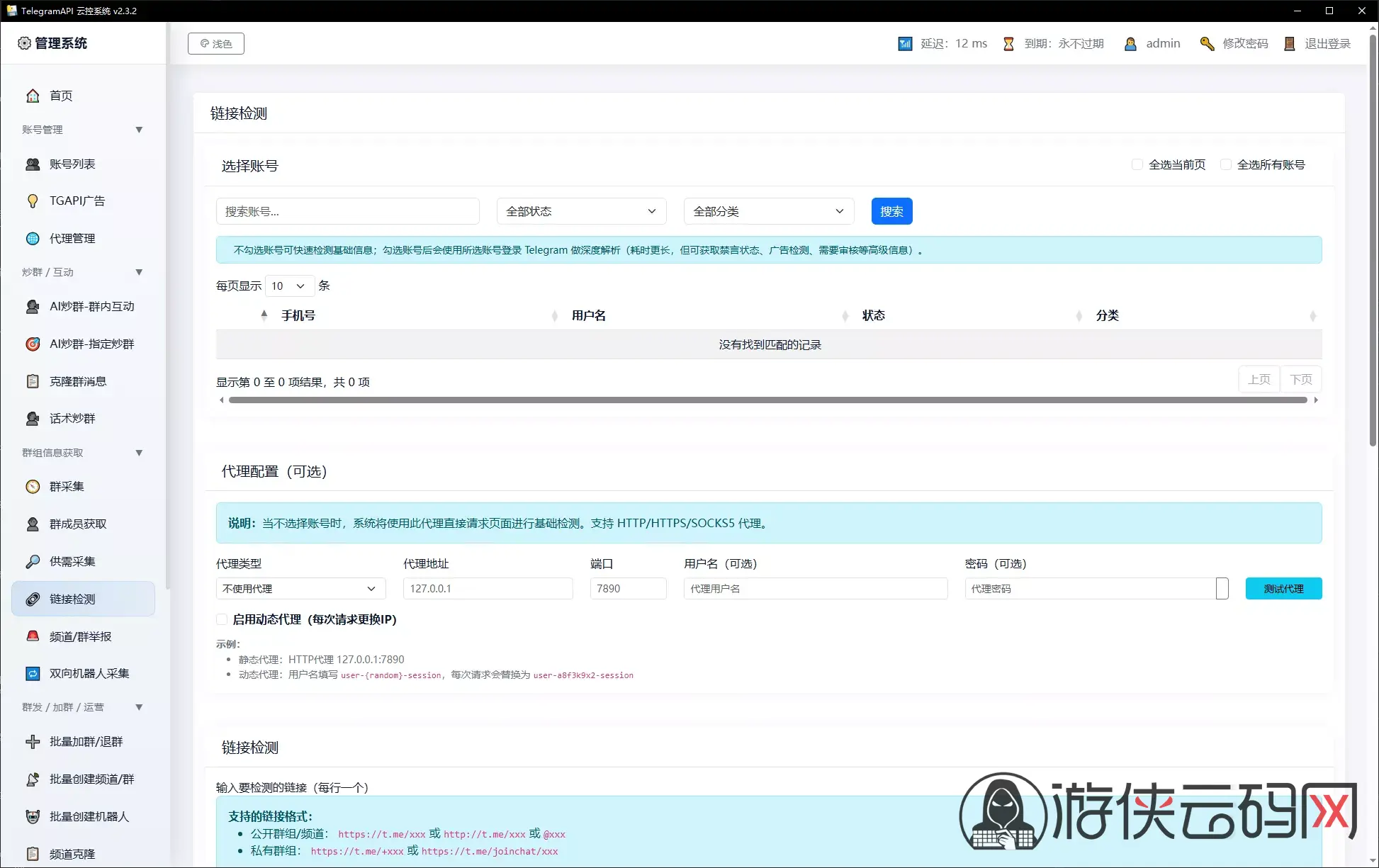Click the 话术炒群 user icon

click(33, 419)
